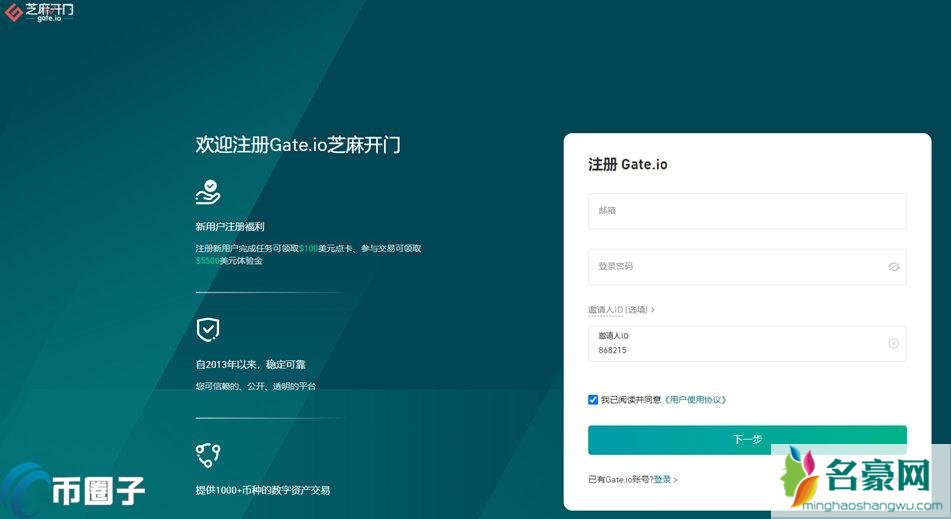The image size is (951, 519).
Task: Click the 币圈子 watermark logo
Action: pyautogui.click(x=75, y=490)
